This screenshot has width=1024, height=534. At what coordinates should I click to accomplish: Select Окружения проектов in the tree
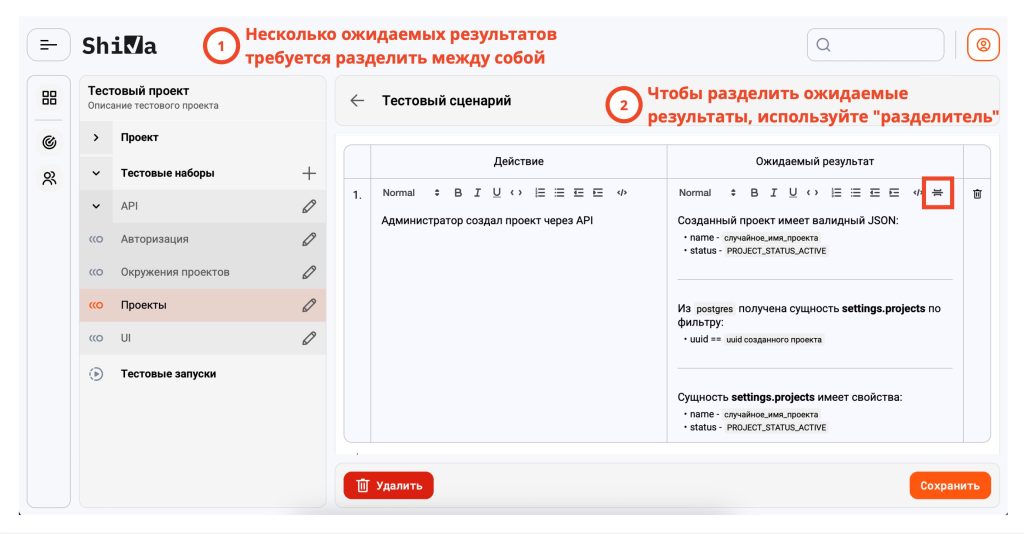175,272
